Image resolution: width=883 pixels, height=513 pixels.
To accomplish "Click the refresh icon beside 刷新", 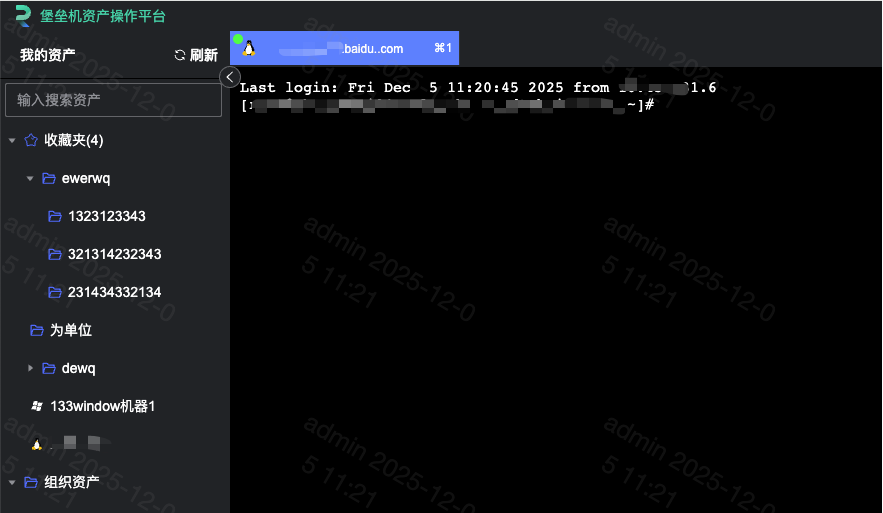I will [180, 55].
